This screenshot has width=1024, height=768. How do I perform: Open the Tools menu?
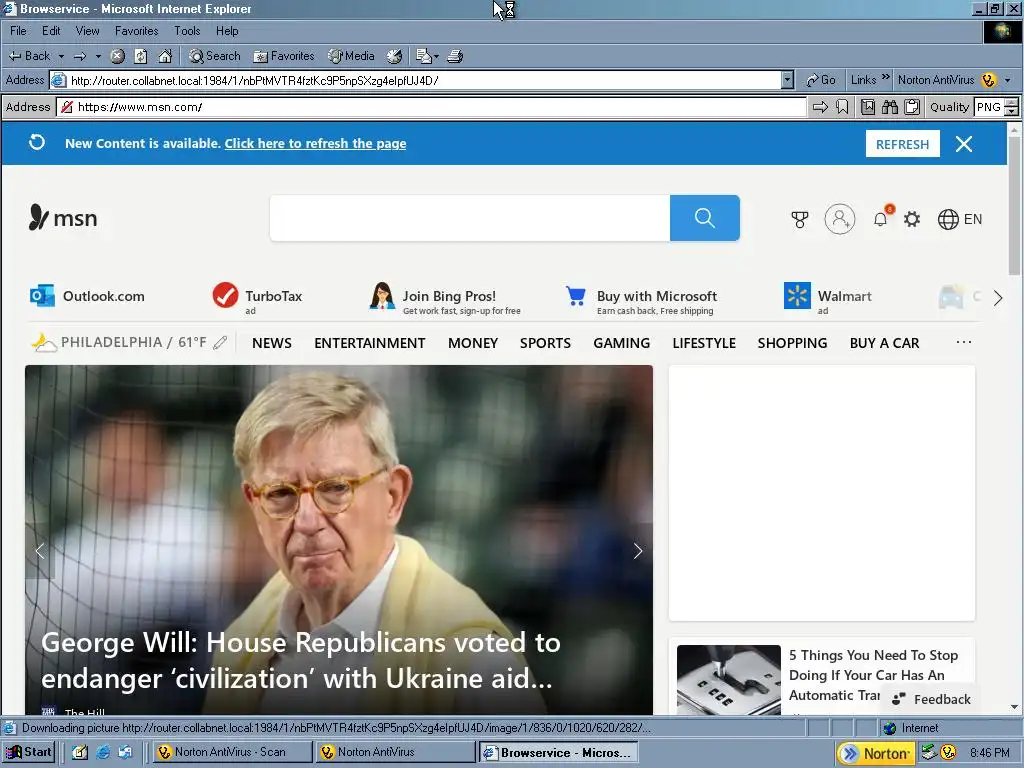click(x=187, y=31)
